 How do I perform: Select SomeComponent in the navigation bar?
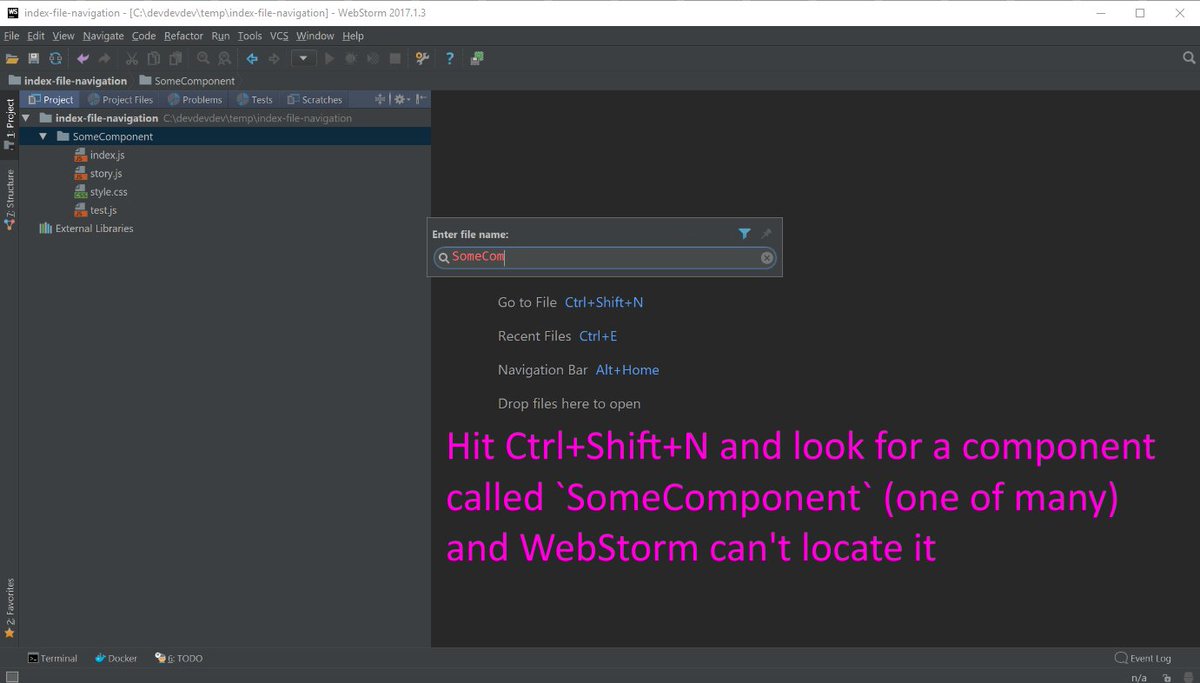[x=188, y=80]
